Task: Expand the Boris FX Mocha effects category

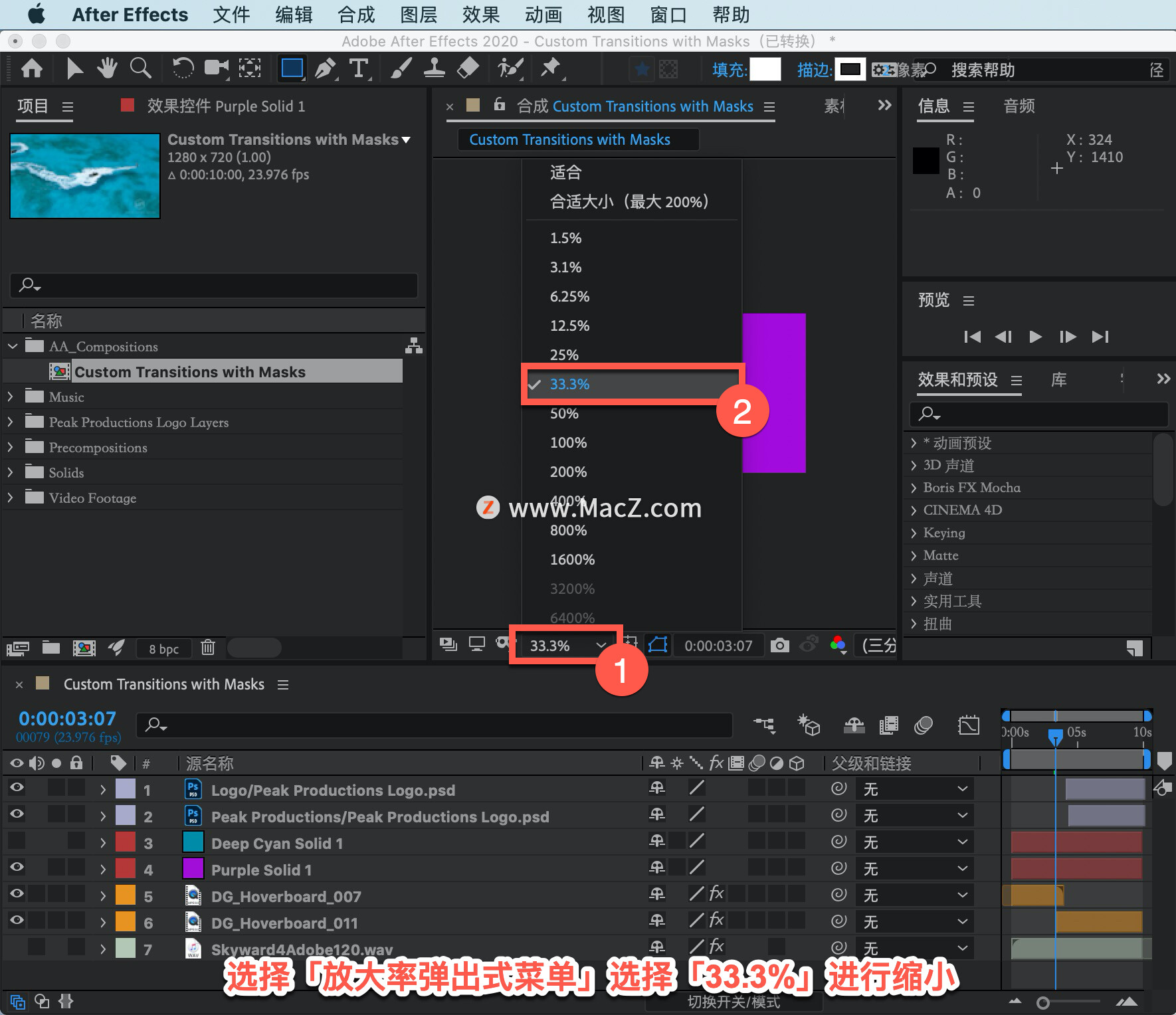Action: [x=914, y=488]
